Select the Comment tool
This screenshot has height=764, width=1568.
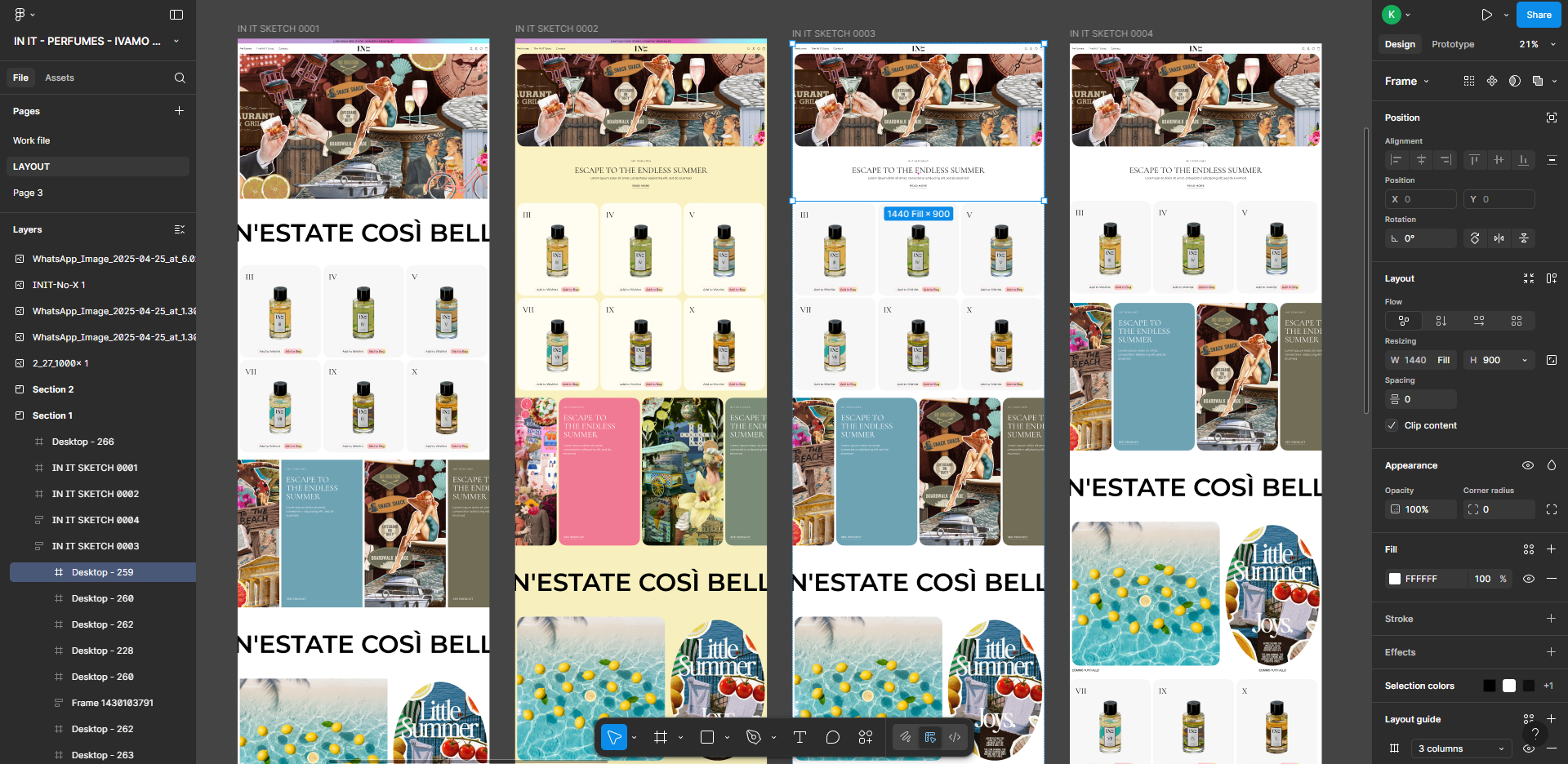coord(832,737)
